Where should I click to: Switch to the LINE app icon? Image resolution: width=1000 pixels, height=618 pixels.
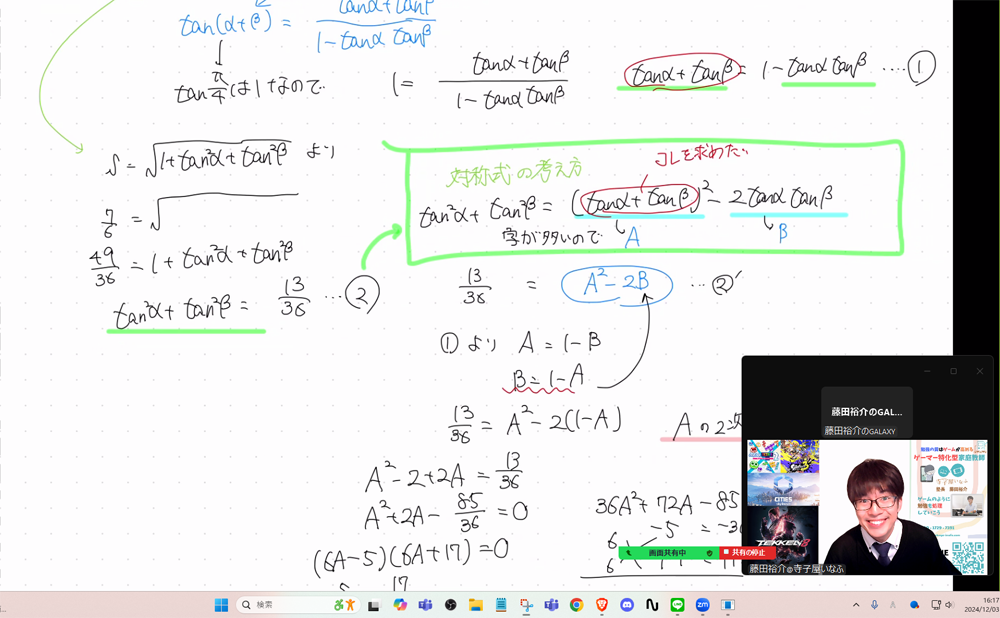(x=678, y=605)
